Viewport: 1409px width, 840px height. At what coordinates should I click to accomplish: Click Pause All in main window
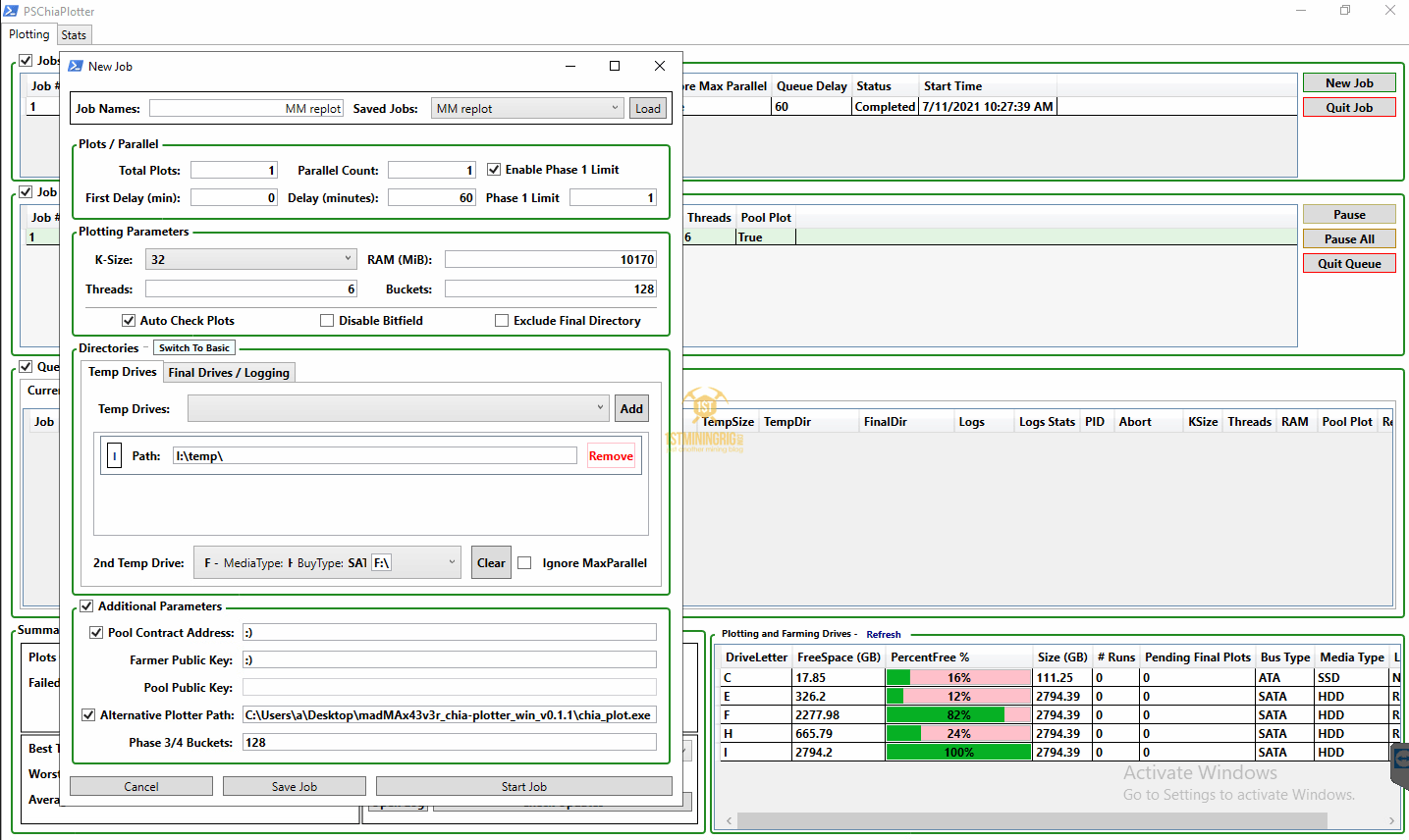coord(1349,239)
